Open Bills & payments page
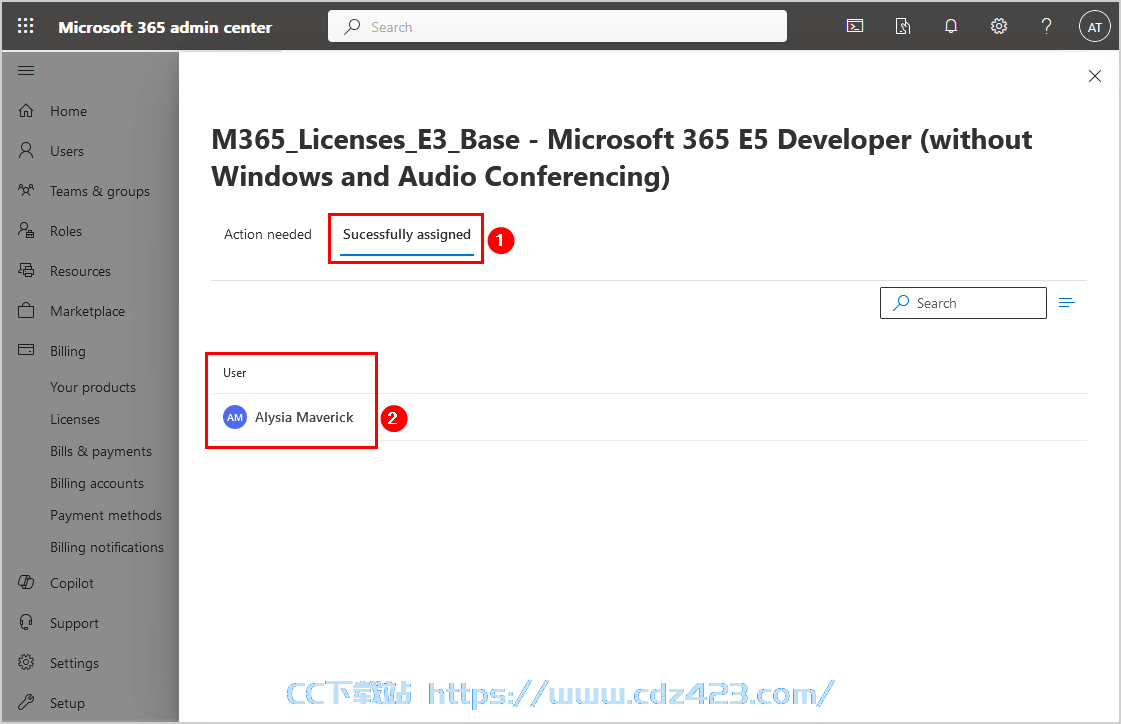Screen dimensions: 1121x724 101,451
